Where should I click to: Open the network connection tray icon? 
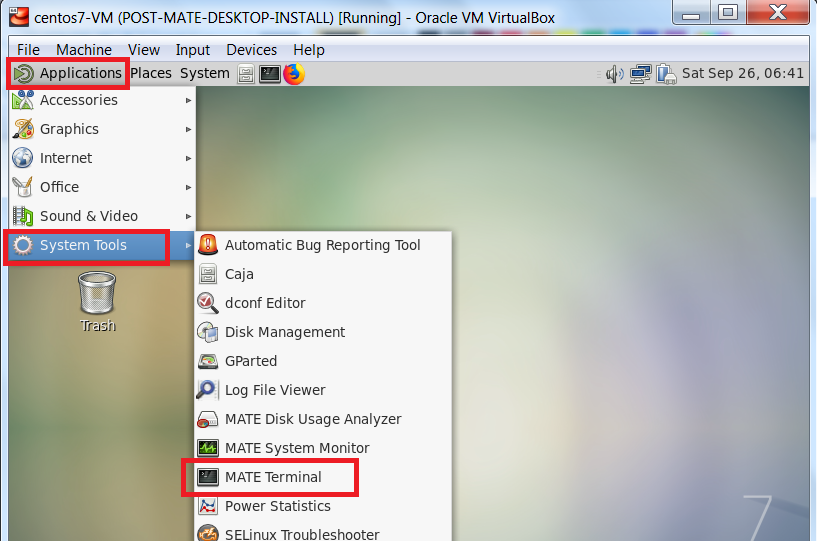click(x=641, y=73)
